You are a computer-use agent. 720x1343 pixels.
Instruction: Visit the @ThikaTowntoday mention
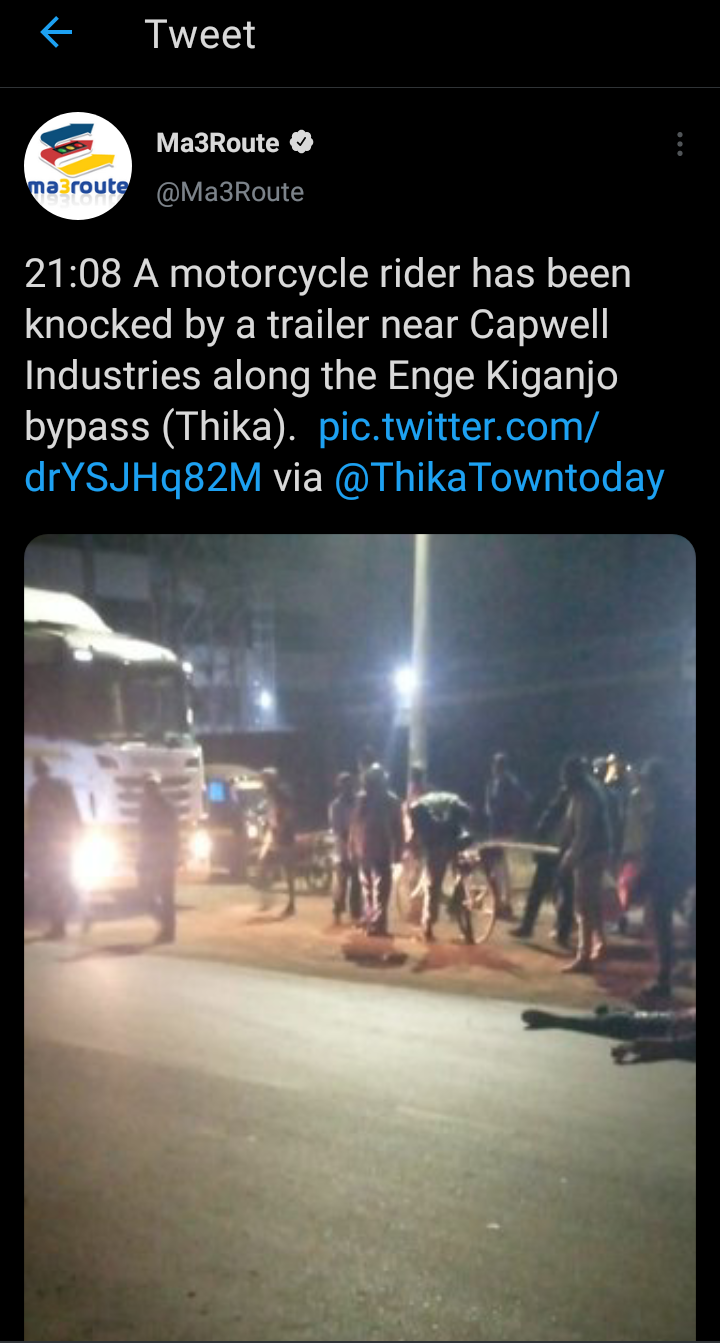pyautogui.click(x=499, y=478)
